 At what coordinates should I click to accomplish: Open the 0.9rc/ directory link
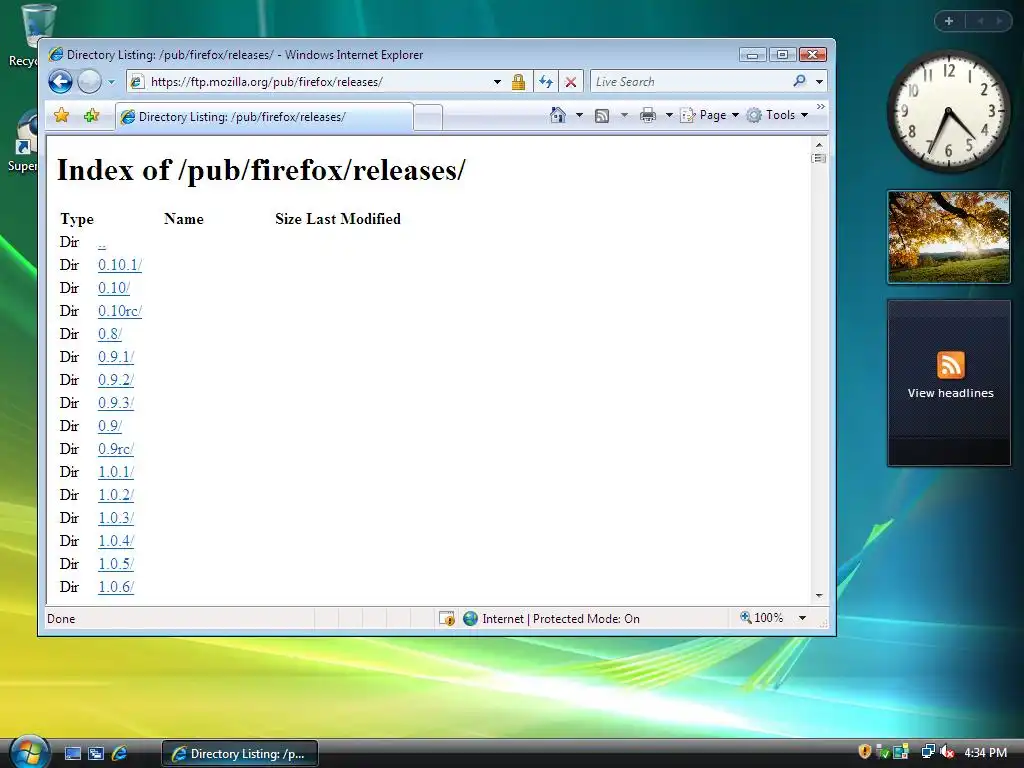click(116, 449)
